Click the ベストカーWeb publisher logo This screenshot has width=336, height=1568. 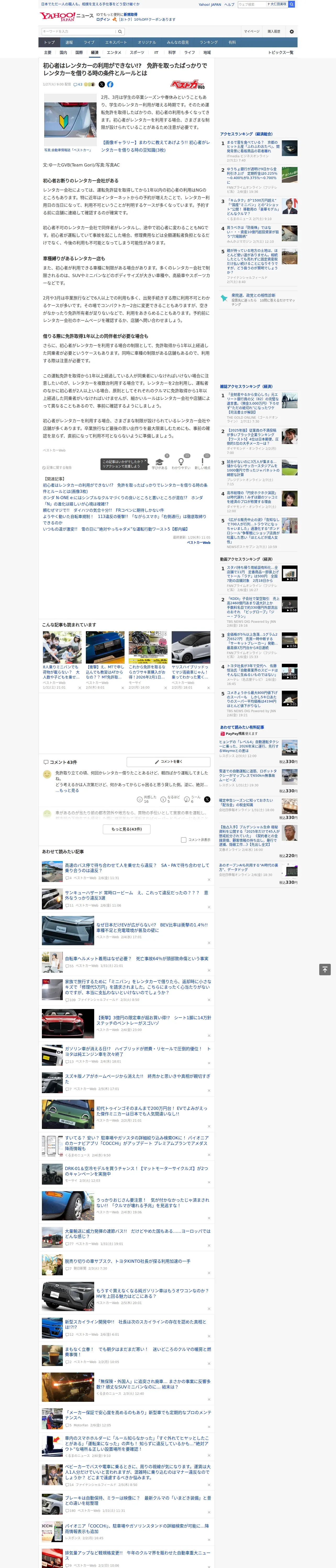[187, 85]
